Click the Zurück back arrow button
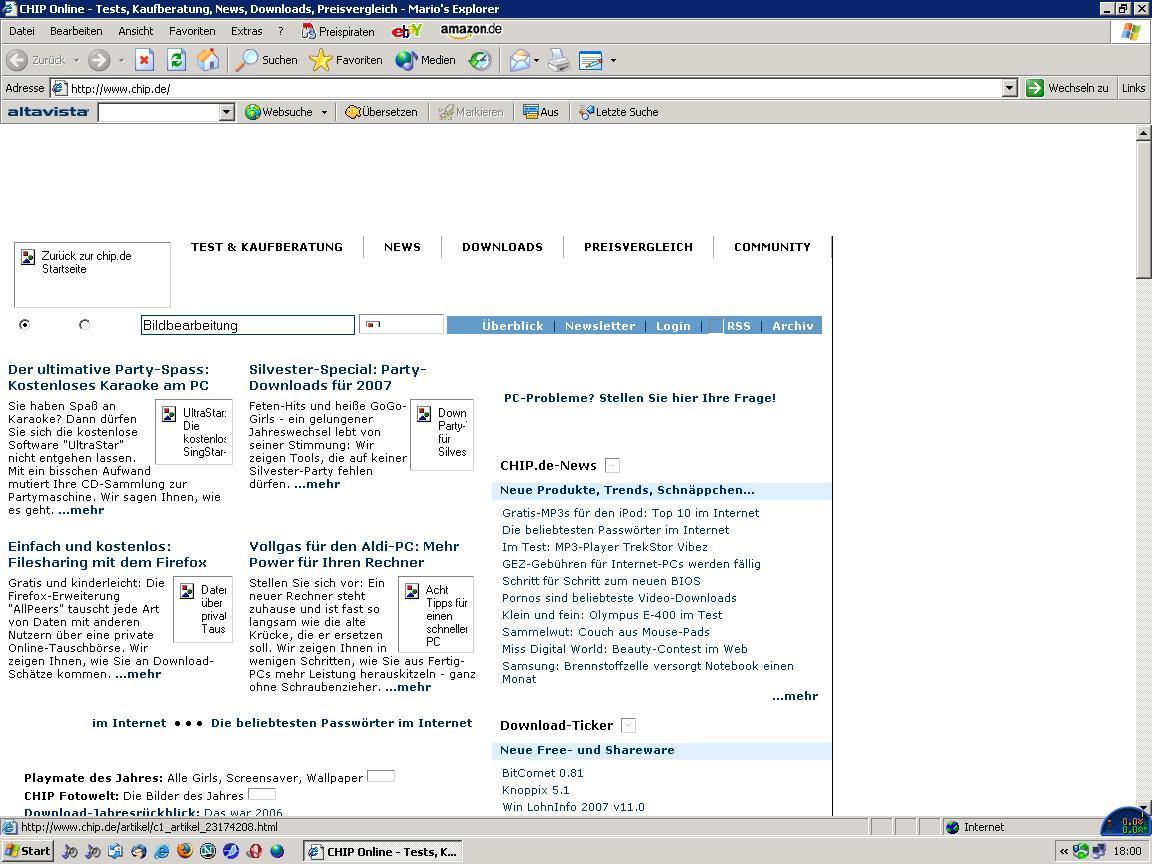This screenshot has height=864, width=1152. (x=35, y=60)
